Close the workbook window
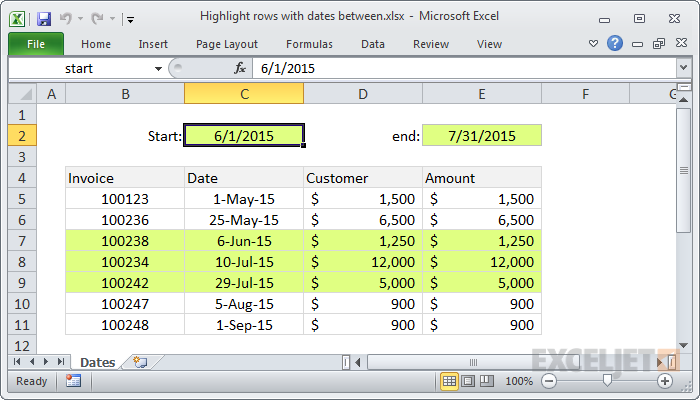The width and height of the screenshot is (700, 400). pyautogui.click(x=681, y=43)
